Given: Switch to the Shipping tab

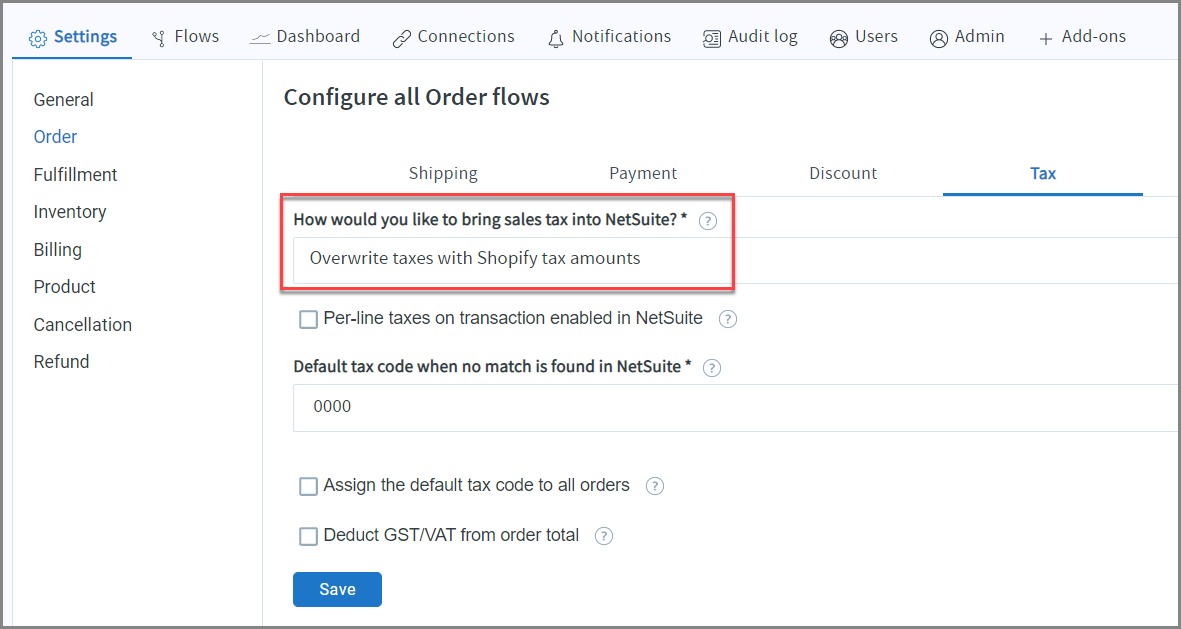Looking at the screenshot, I should tap(443, 174).
